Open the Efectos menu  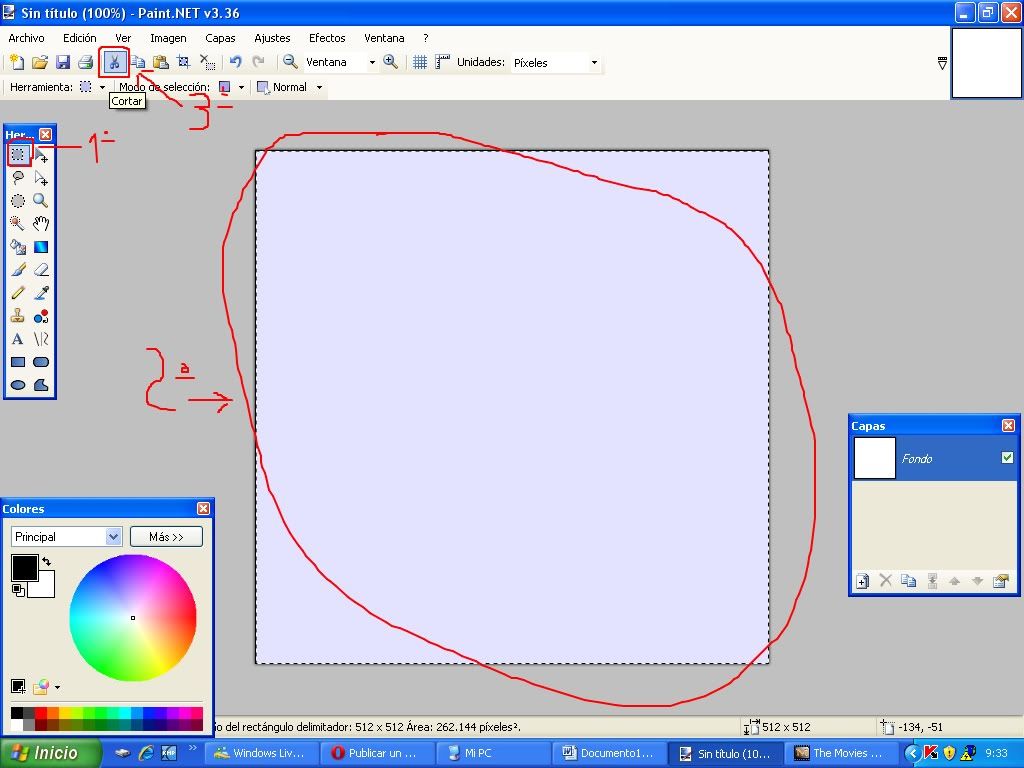(327, 38)
